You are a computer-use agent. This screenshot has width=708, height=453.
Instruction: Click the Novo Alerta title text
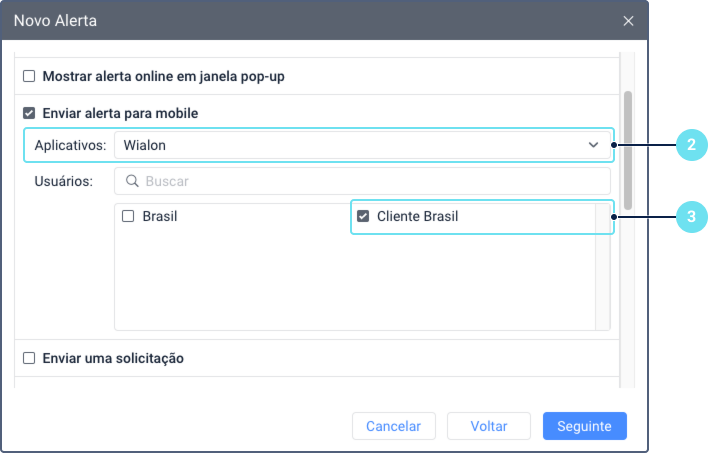[x=56, y=20]
